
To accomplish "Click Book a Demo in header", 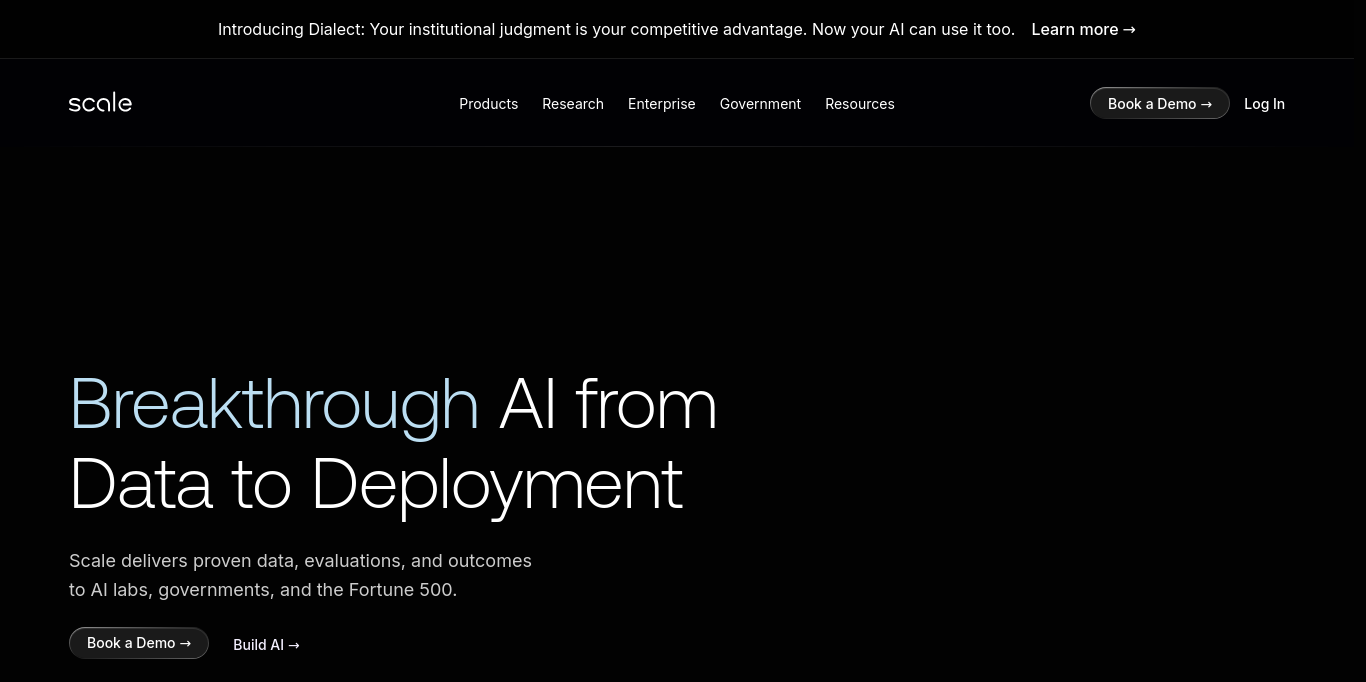I will pyautogui.click(x=1159, y=103).
